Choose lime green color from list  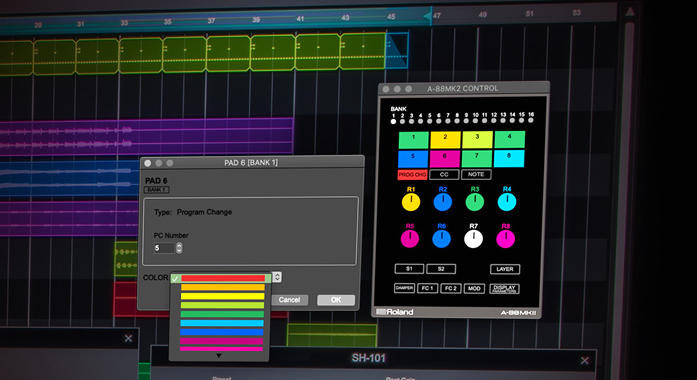(x=222, y=305)
